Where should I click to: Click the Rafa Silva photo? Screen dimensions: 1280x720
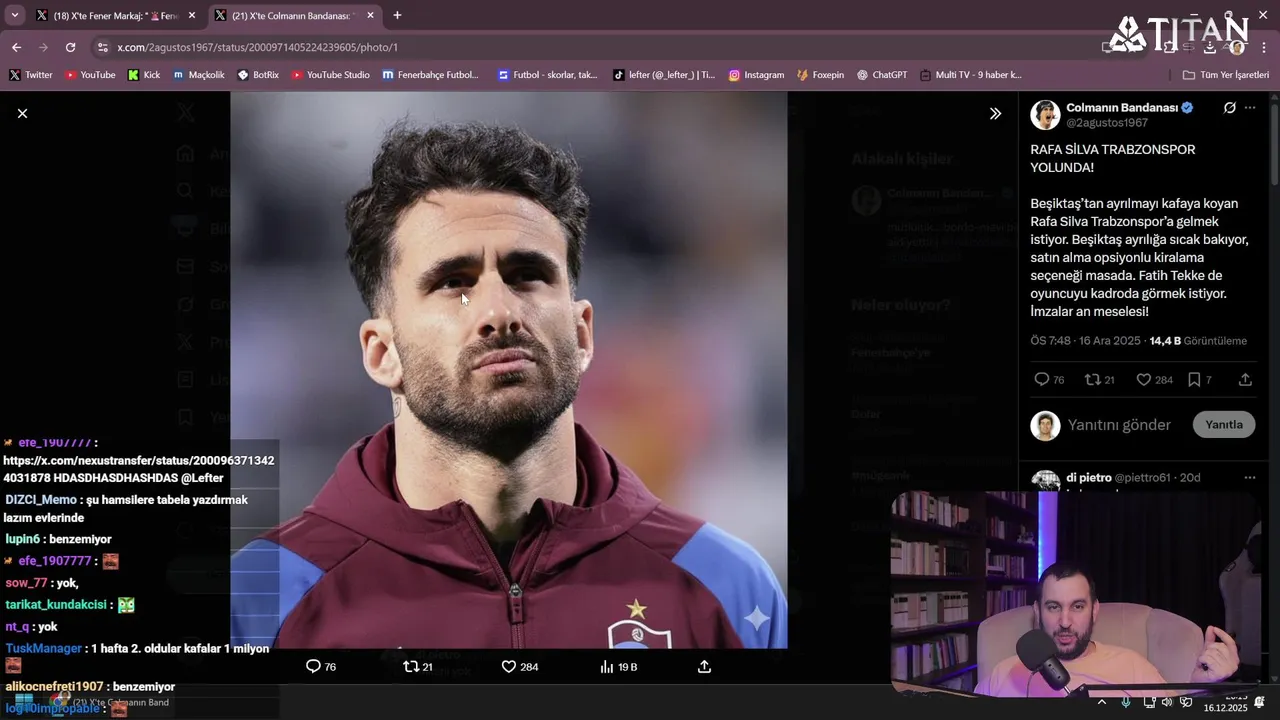click(x=508, y=370)
